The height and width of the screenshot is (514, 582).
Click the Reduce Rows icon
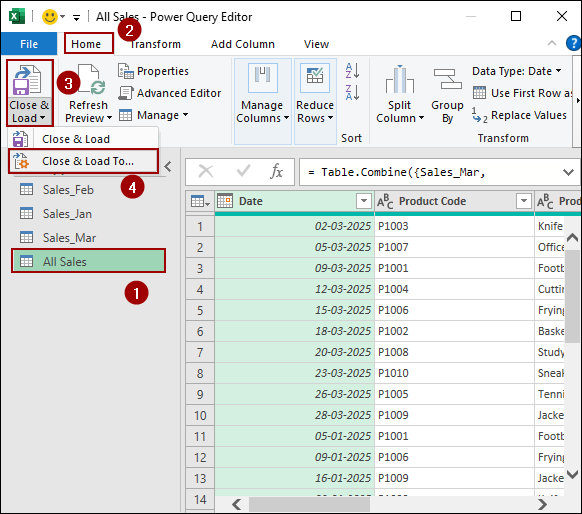pyautogui.click(x=315, y=78)
